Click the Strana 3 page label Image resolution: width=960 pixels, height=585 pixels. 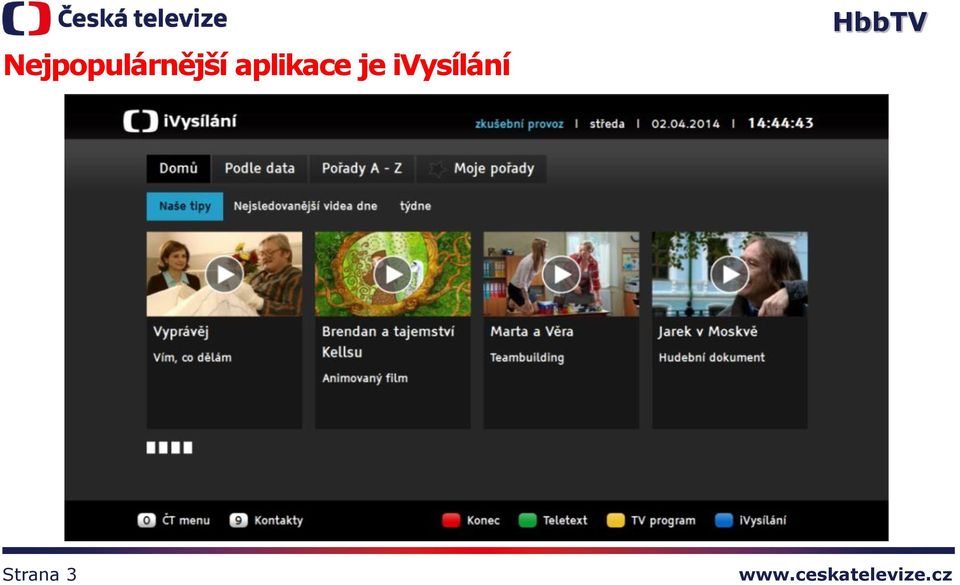(x=40, y=575)
